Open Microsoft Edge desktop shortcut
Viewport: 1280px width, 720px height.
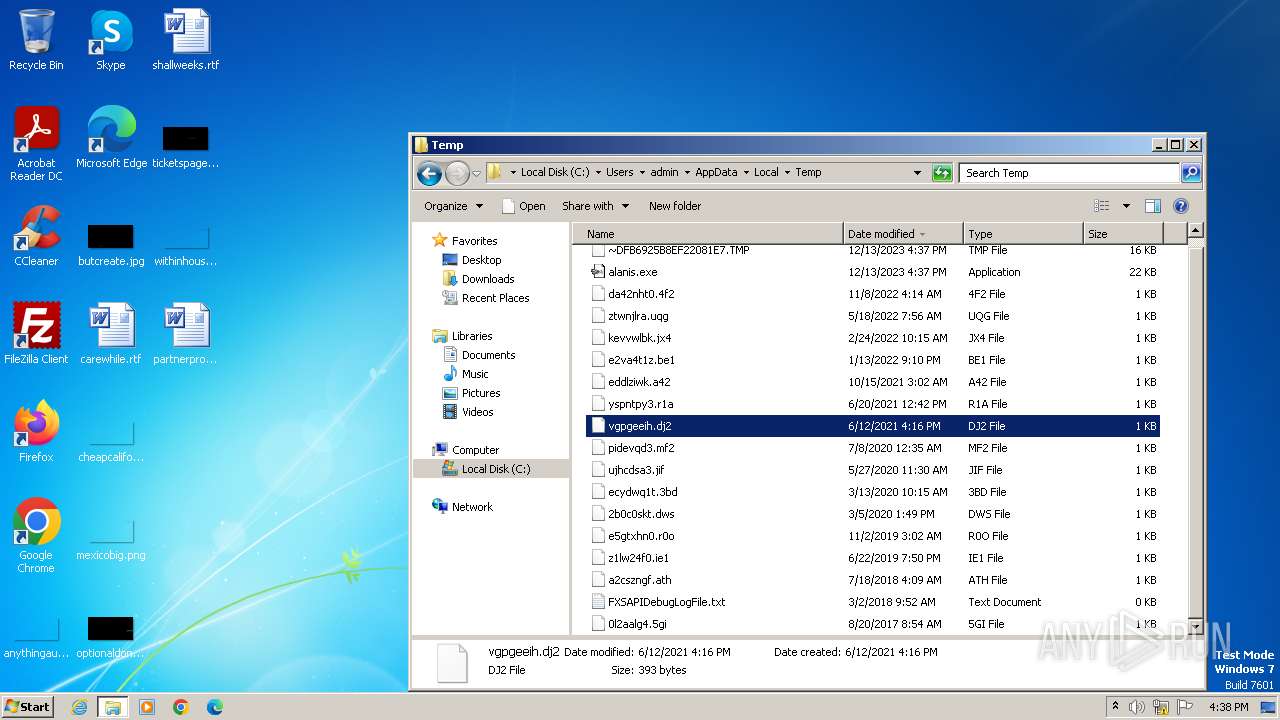pos(111,138)
